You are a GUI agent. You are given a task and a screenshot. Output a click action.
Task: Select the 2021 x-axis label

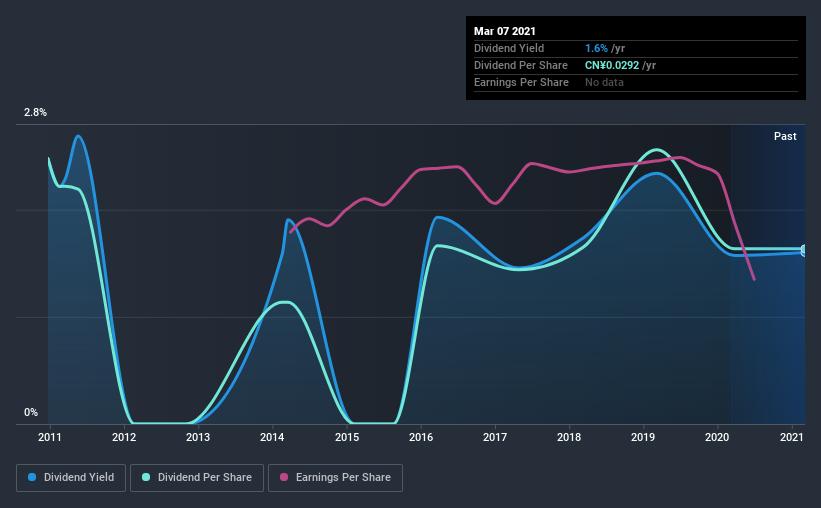click(x=792, y=437)
